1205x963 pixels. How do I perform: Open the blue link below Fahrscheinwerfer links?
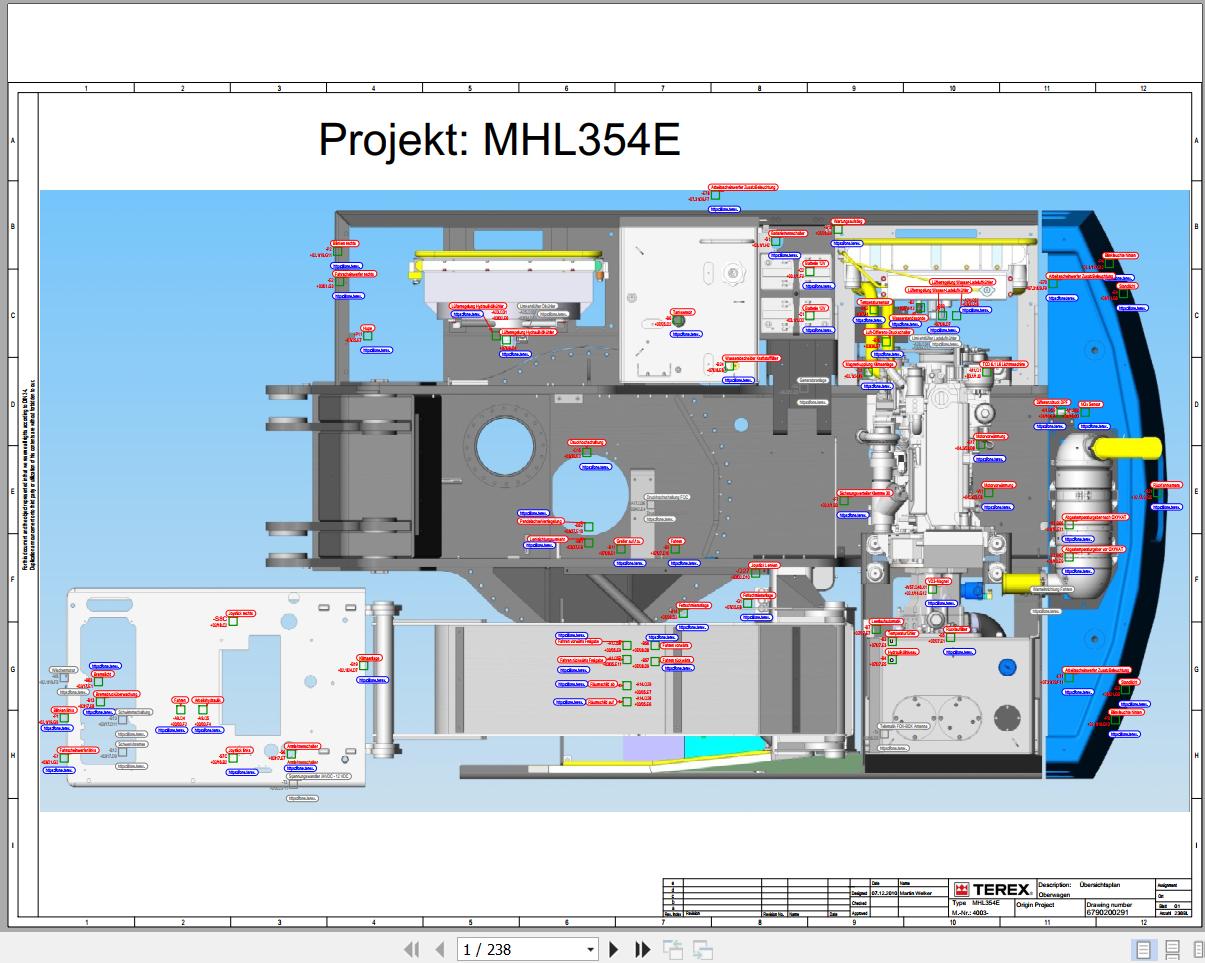point(59,770)
